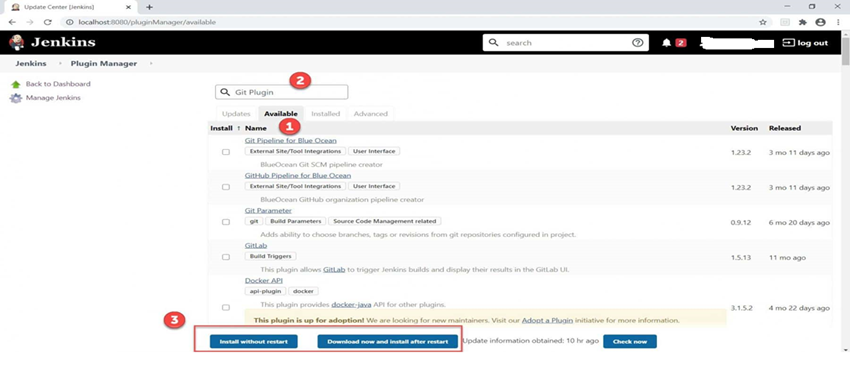Click Install without restart button
The width and height of the screenshot is (850, 389).
tap(254, 342)
